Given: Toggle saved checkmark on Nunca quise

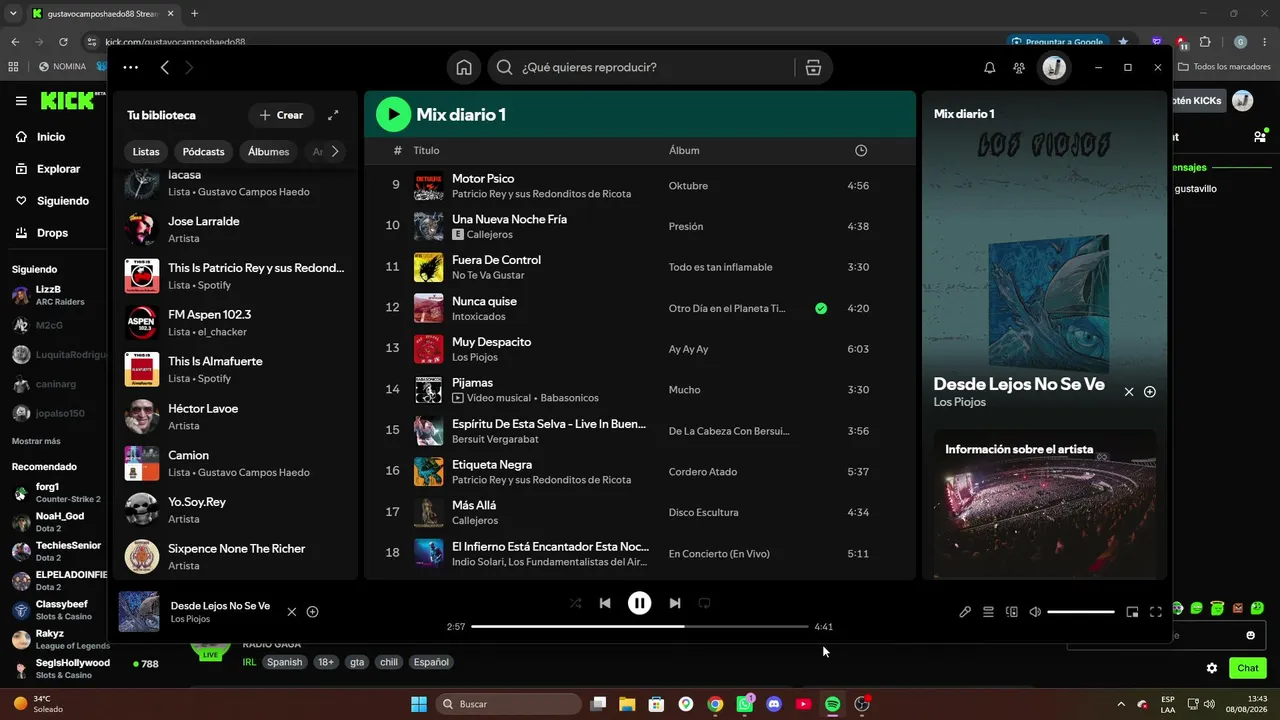Looking at the screenshot, I should click(x=821, y=308).
